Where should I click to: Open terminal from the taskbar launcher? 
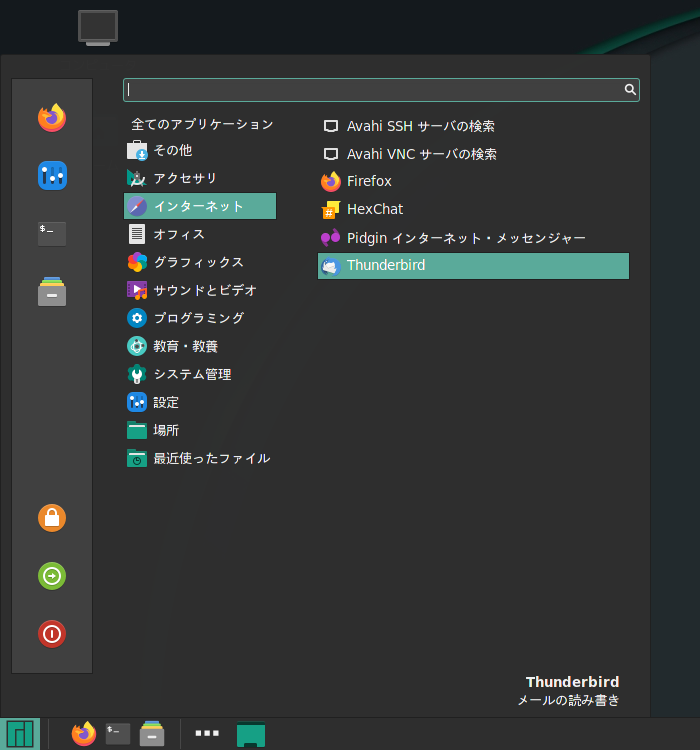click(118, 734)
